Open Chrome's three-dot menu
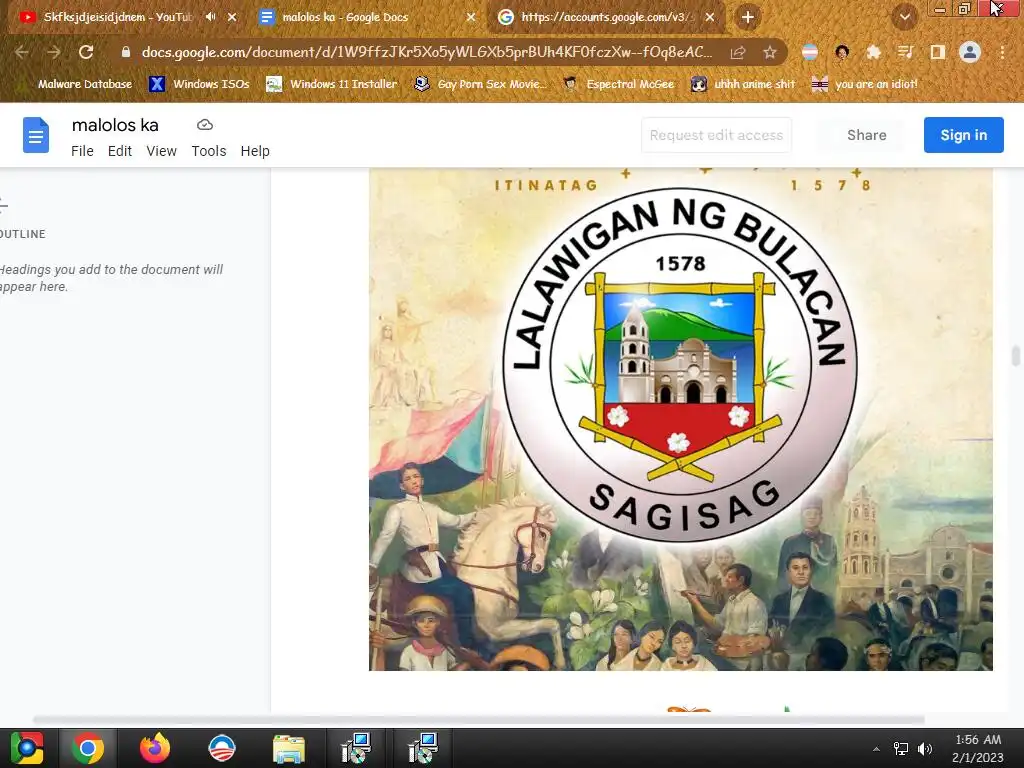Viewport: 1024px width, 768px height. point(1002,52)
